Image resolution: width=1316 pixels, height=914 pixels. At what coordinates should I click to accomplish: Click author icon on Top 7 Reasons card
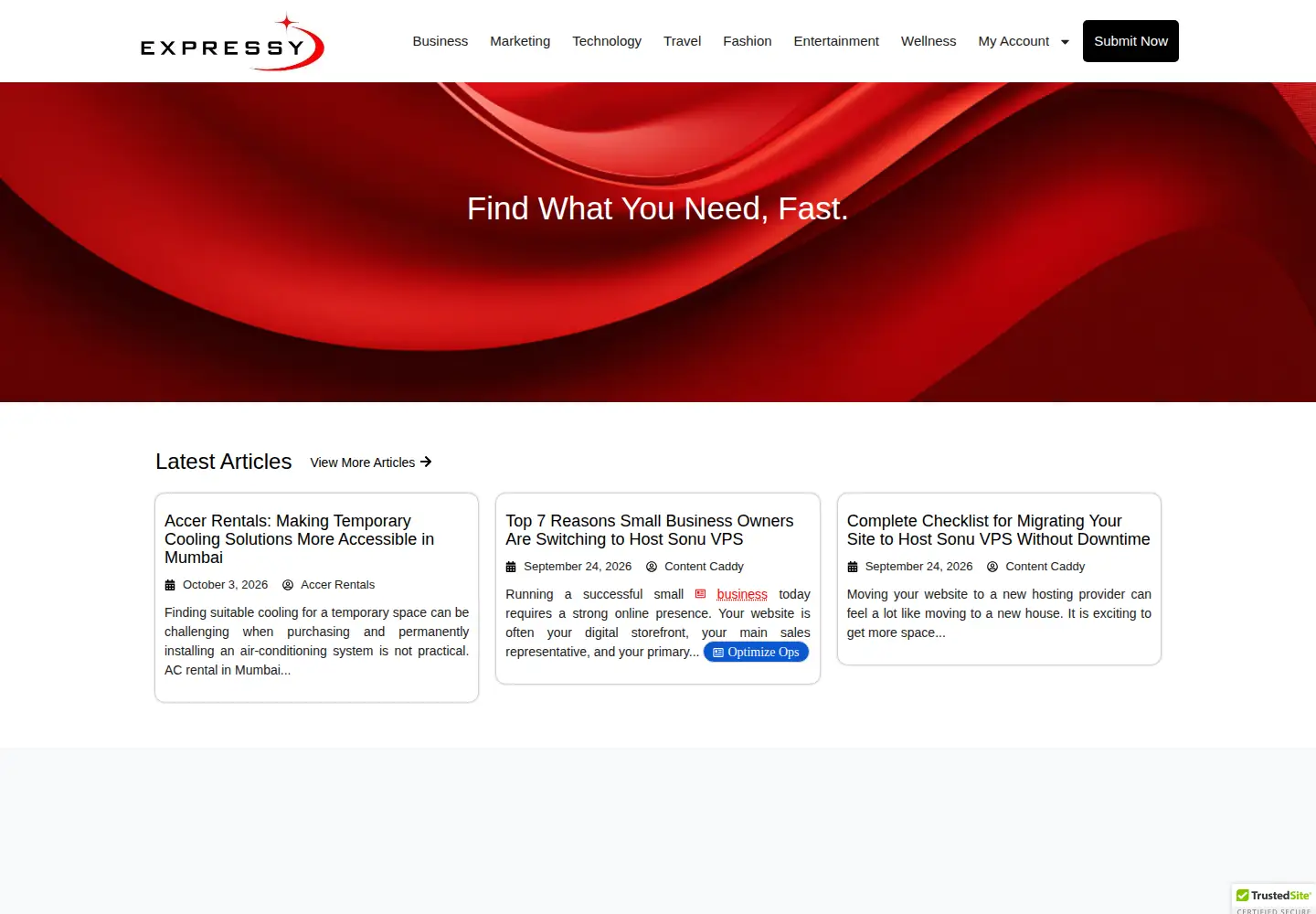tap(652, 567)
